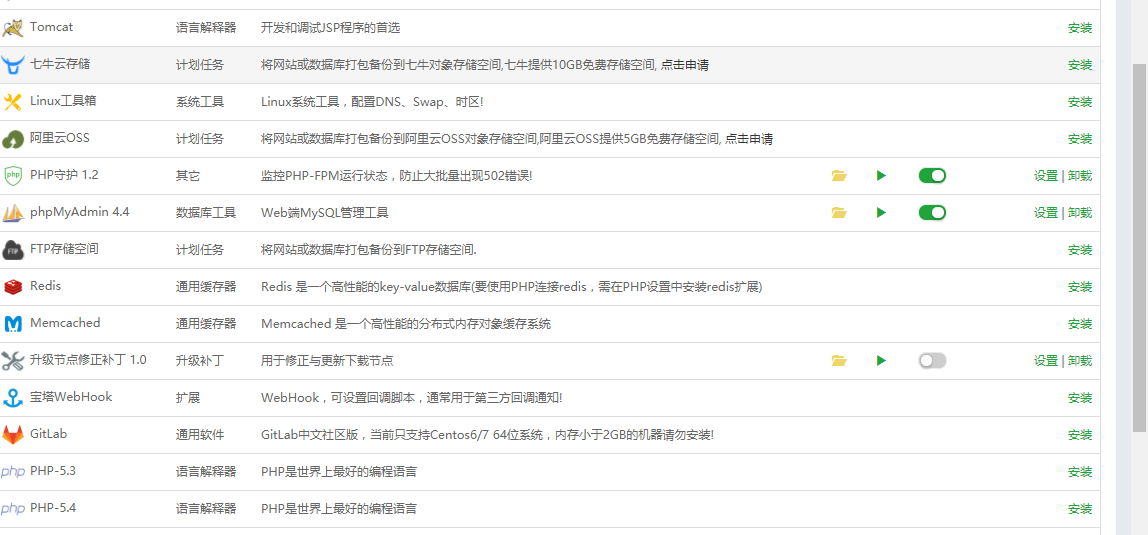Click the Tomcat cat icon
Viewport: 1148px width, 535px height.
12,29
